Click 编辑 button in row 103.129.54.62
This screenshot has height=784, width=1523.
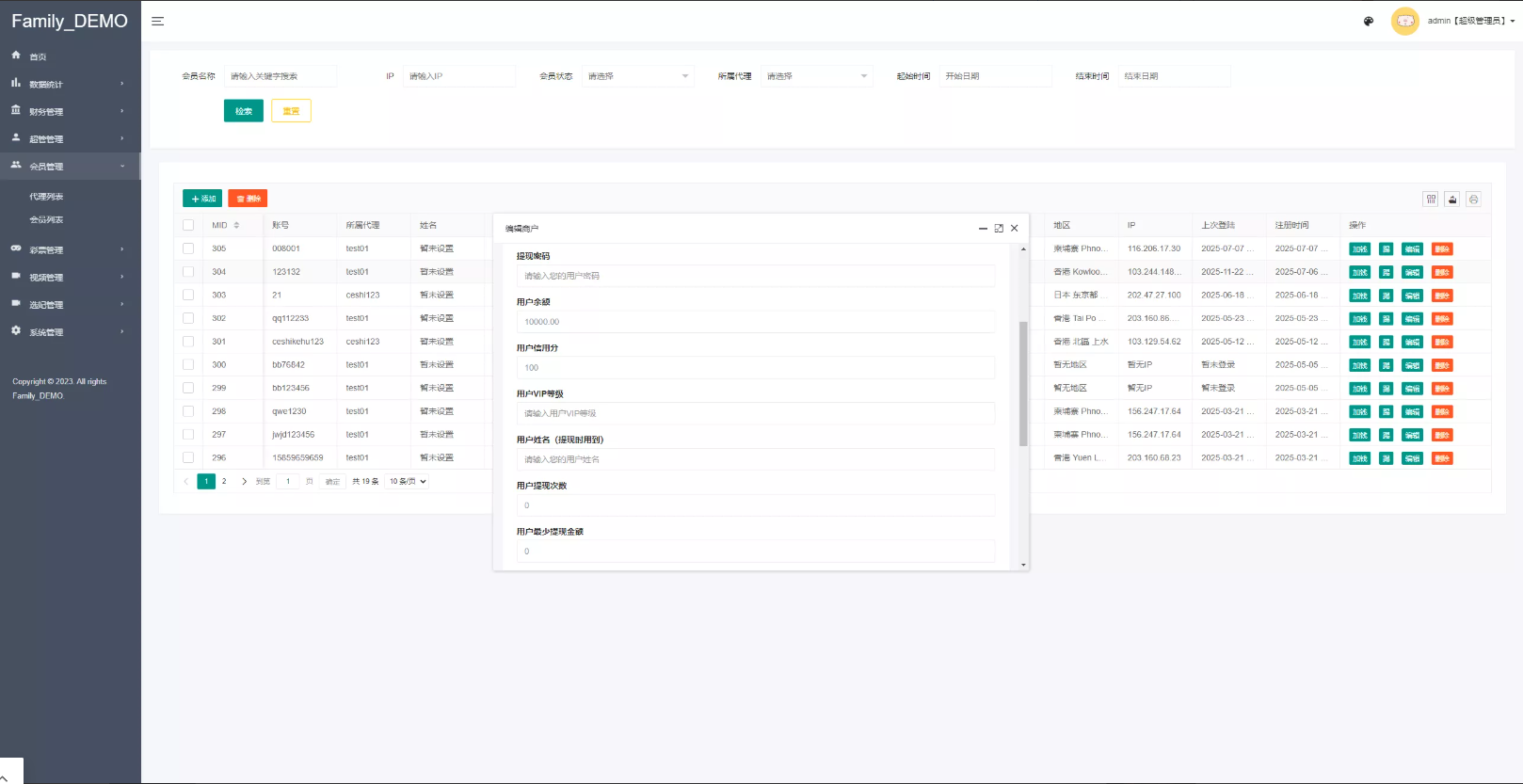tap(1412, 342)
